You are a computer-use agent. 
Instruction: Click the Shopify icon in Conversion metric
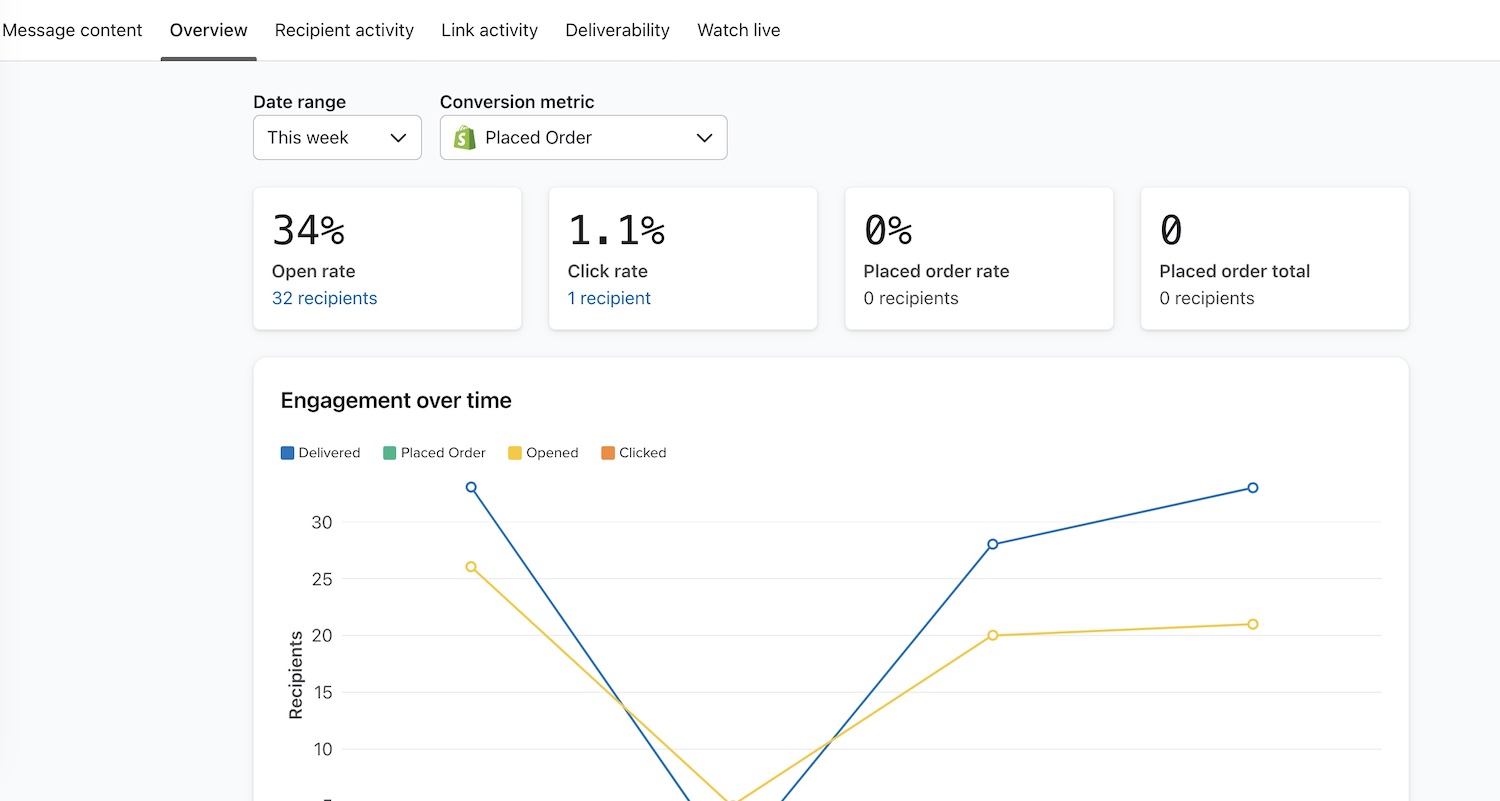tap(464, 137)
